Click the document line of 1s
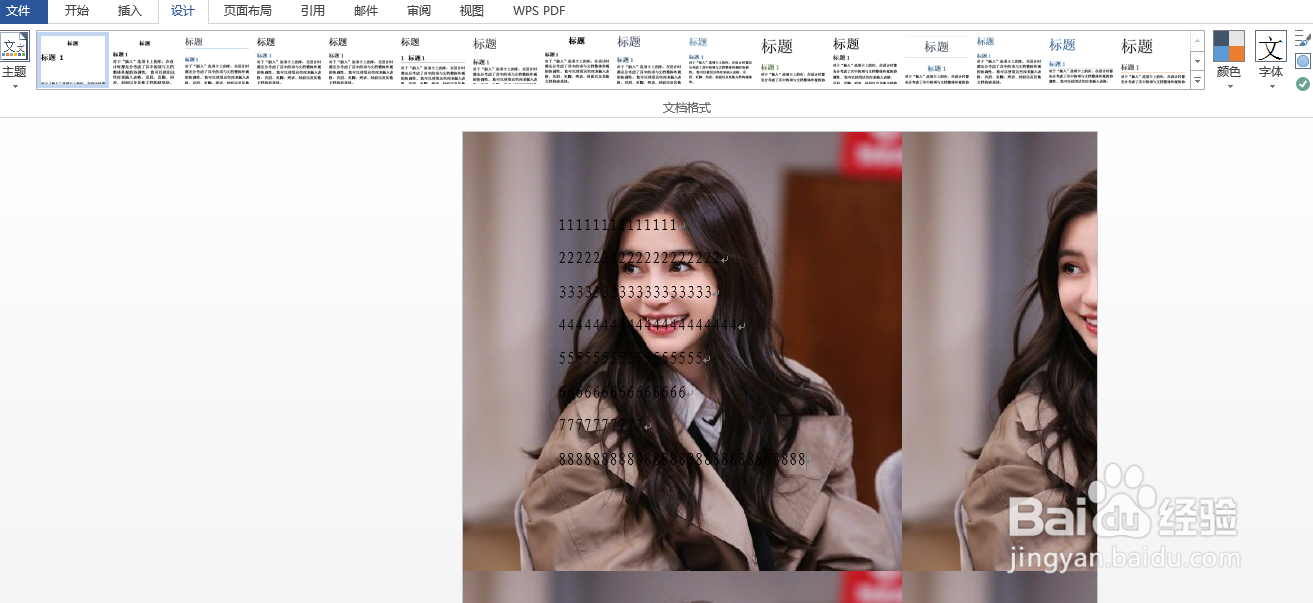1313x603 pixels. (620, 225)
